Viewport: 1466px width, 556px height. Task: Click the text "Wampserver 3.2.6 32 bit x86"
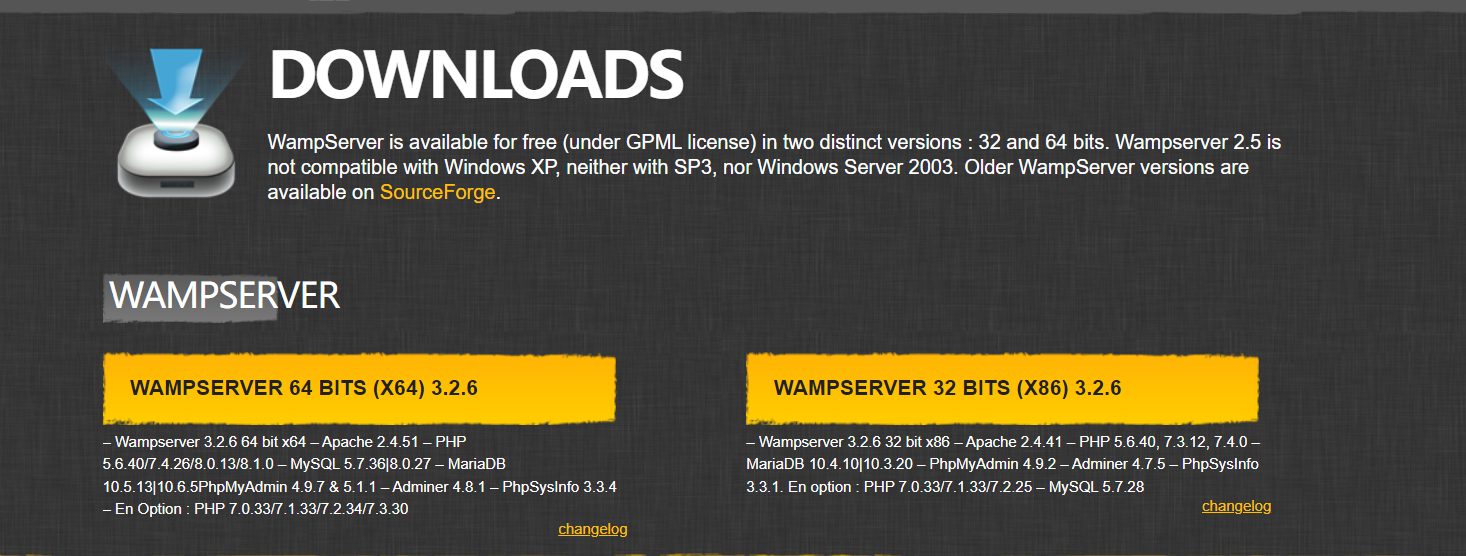click(856, 442)
